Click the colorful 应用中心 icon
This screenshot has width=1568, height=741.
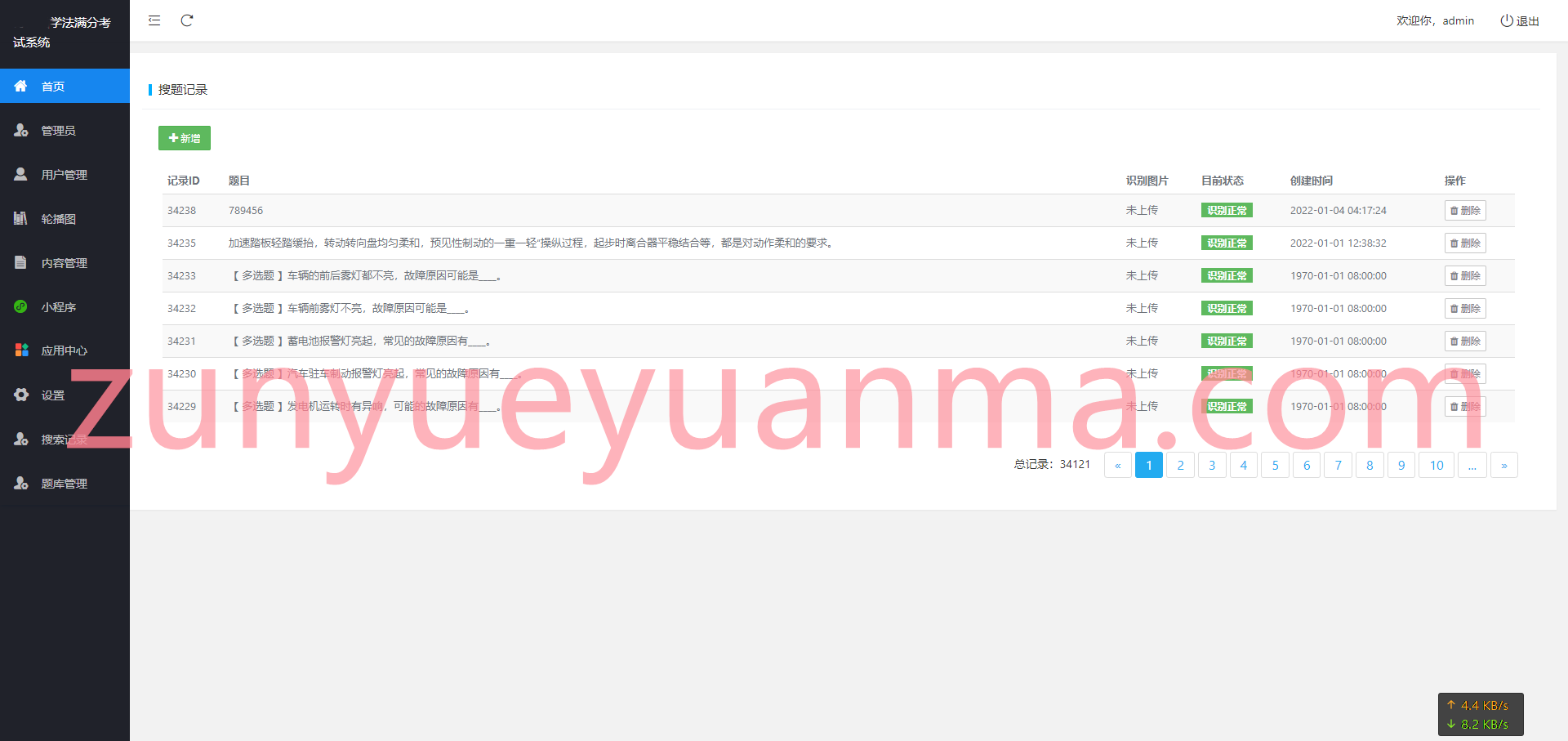point(21,350)
